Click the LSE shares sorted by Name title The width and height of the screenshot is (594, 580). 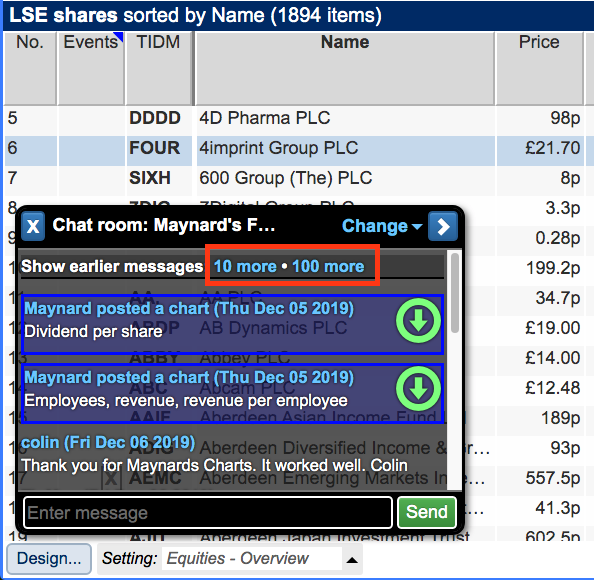point(195,15)
